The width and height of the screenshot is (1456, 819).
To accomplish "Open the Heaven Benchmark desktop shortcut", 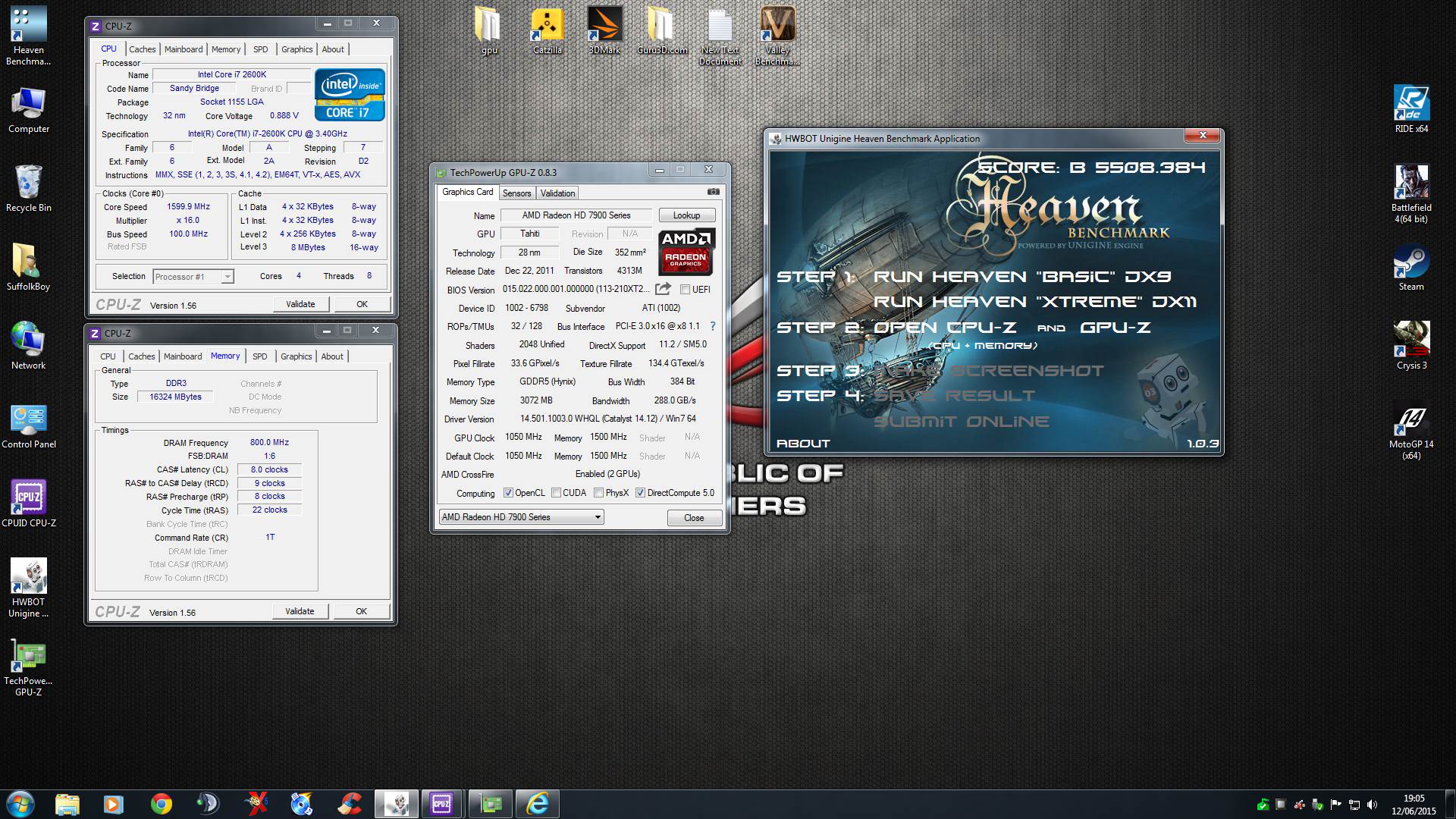I will (29, 36).
